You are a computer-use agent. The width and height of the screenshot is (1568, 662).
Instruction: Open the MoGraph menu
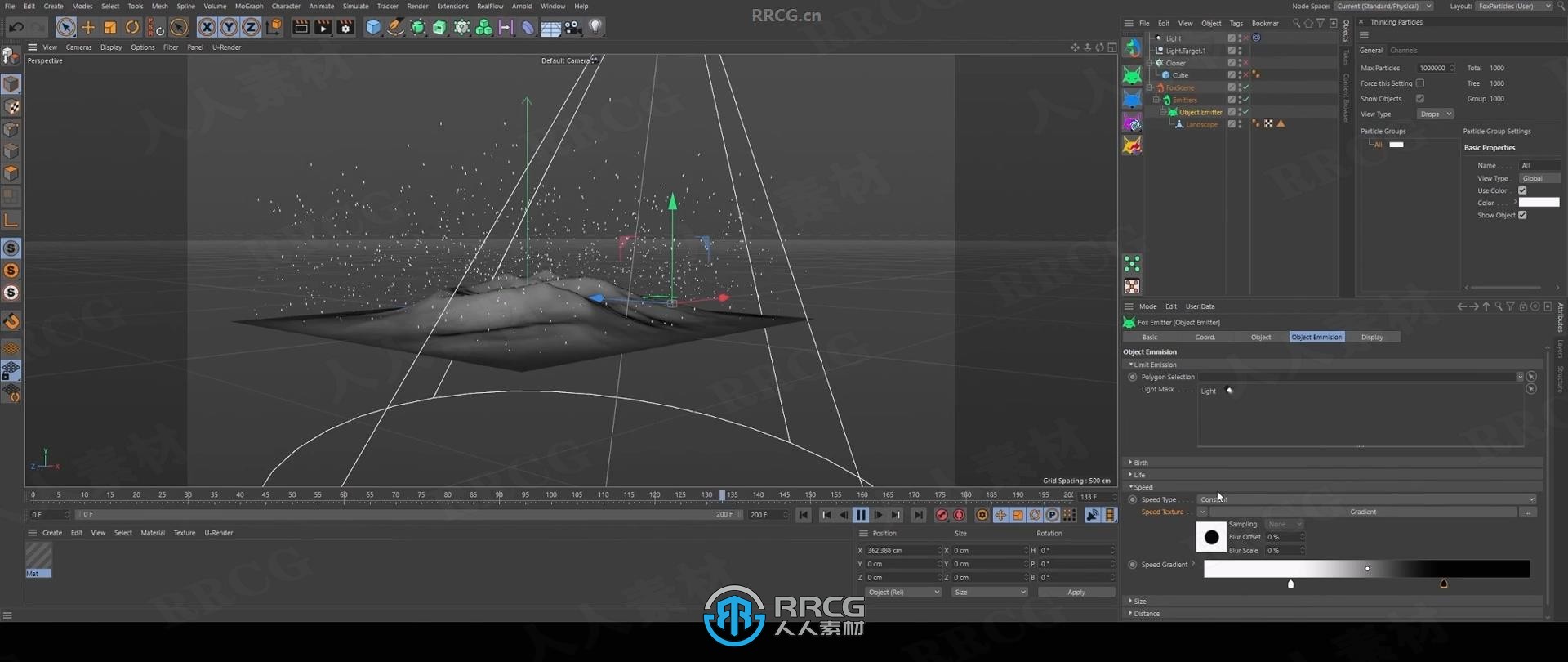click(x=249, y=6)
